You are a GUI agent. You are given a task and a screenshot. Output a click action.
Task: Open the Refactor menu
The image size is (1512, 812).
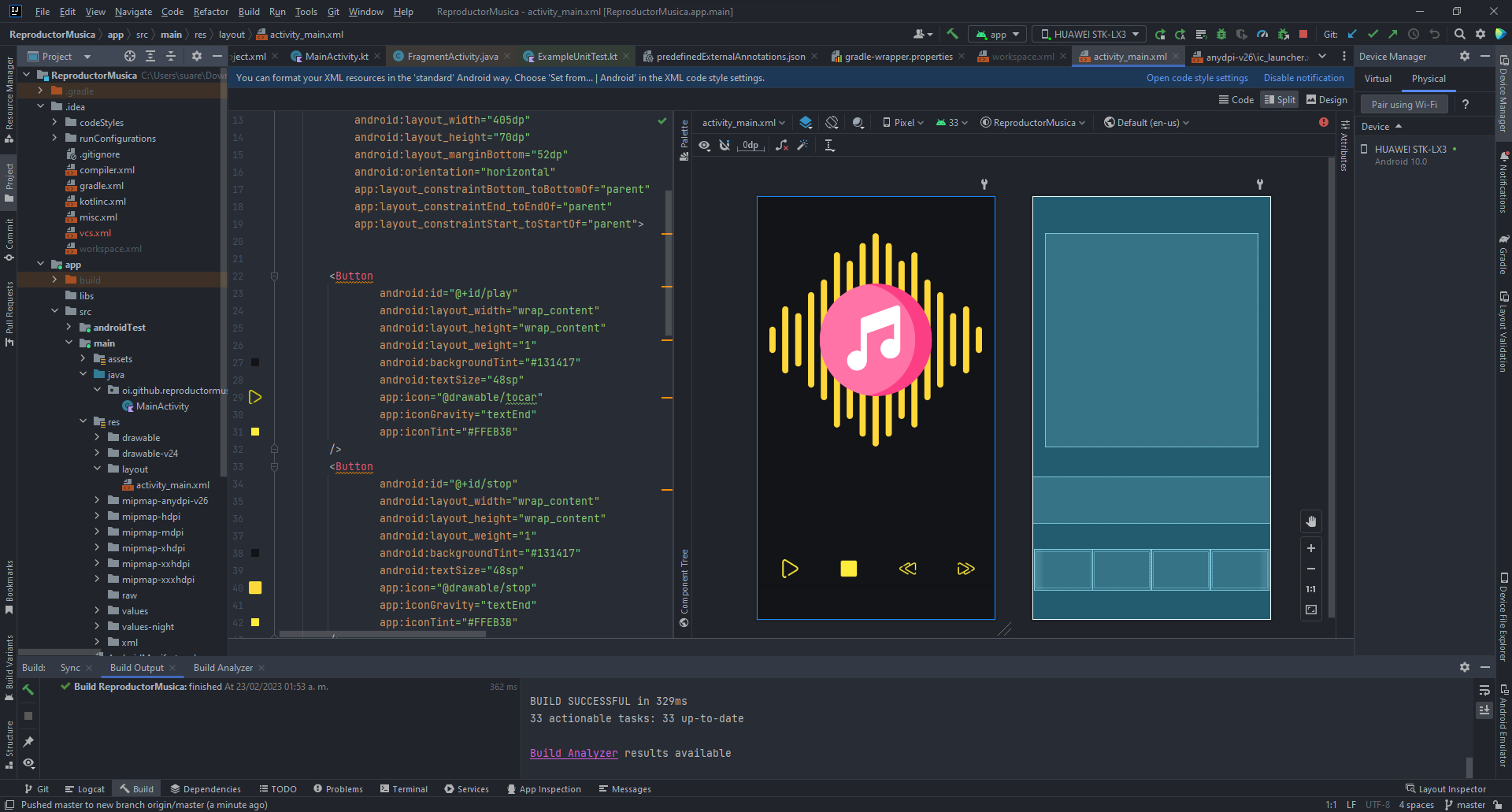tap(210, 12)
